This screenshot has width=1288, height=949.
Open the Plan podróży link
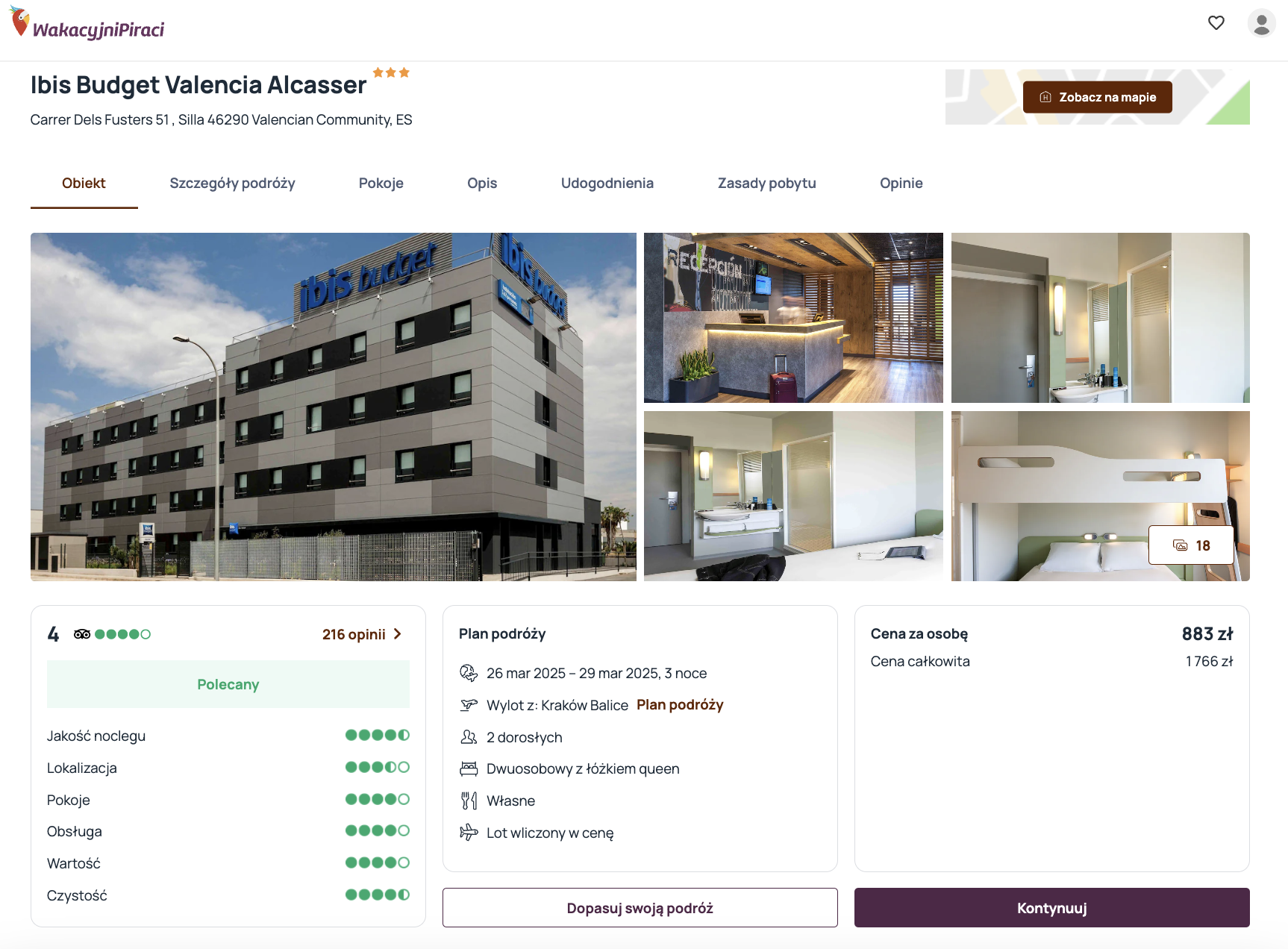point(680,705)
